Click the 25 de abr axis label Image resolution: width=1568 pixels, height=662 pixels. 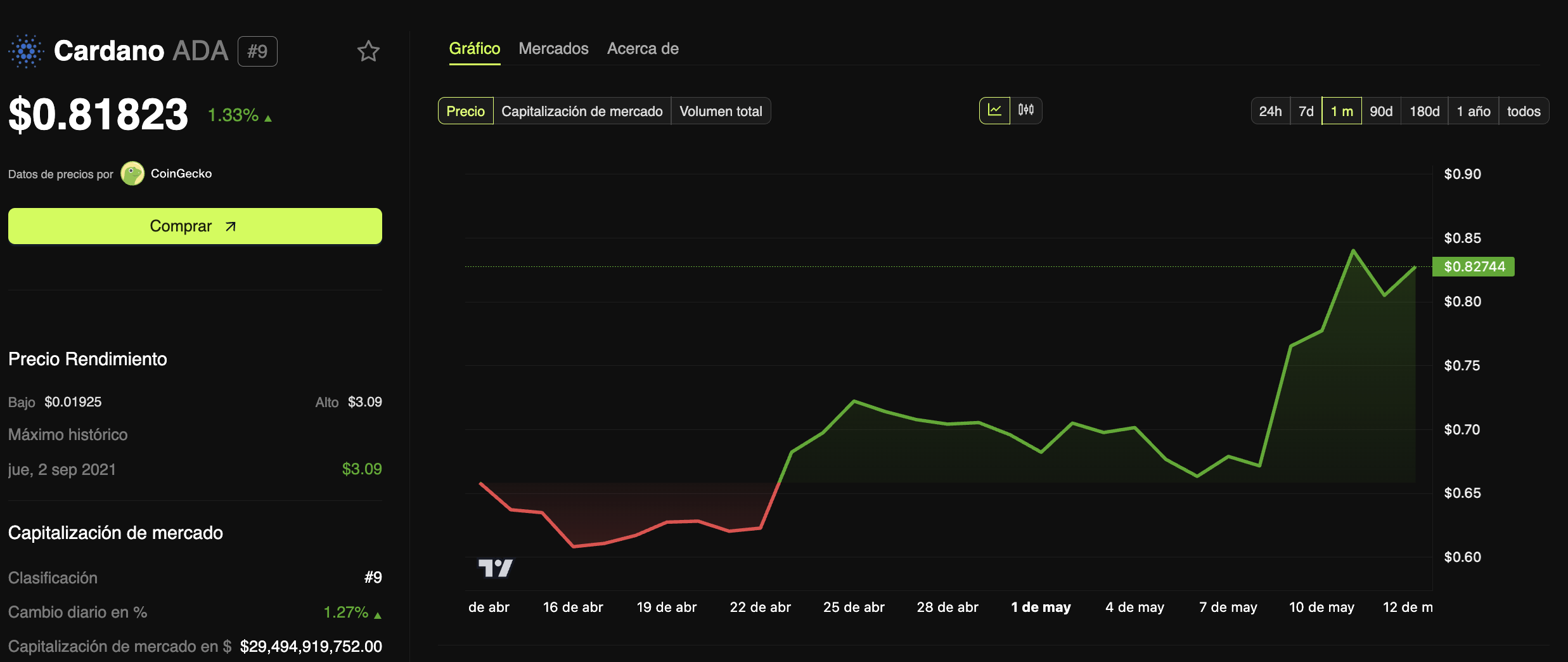point(854,607)
